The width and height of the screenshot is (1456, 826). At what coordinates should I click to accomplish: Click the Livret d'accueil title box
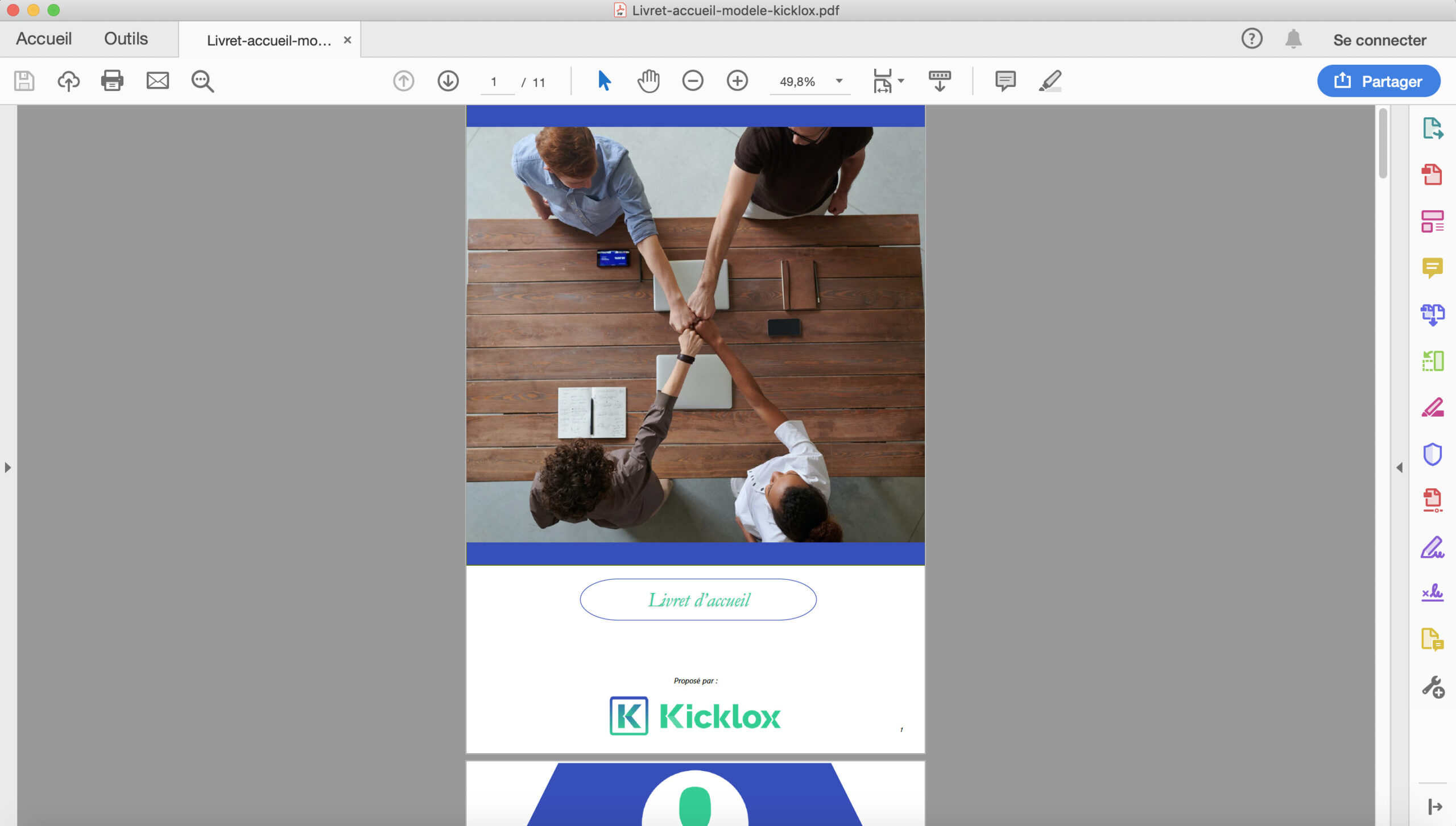pos(698,599)
